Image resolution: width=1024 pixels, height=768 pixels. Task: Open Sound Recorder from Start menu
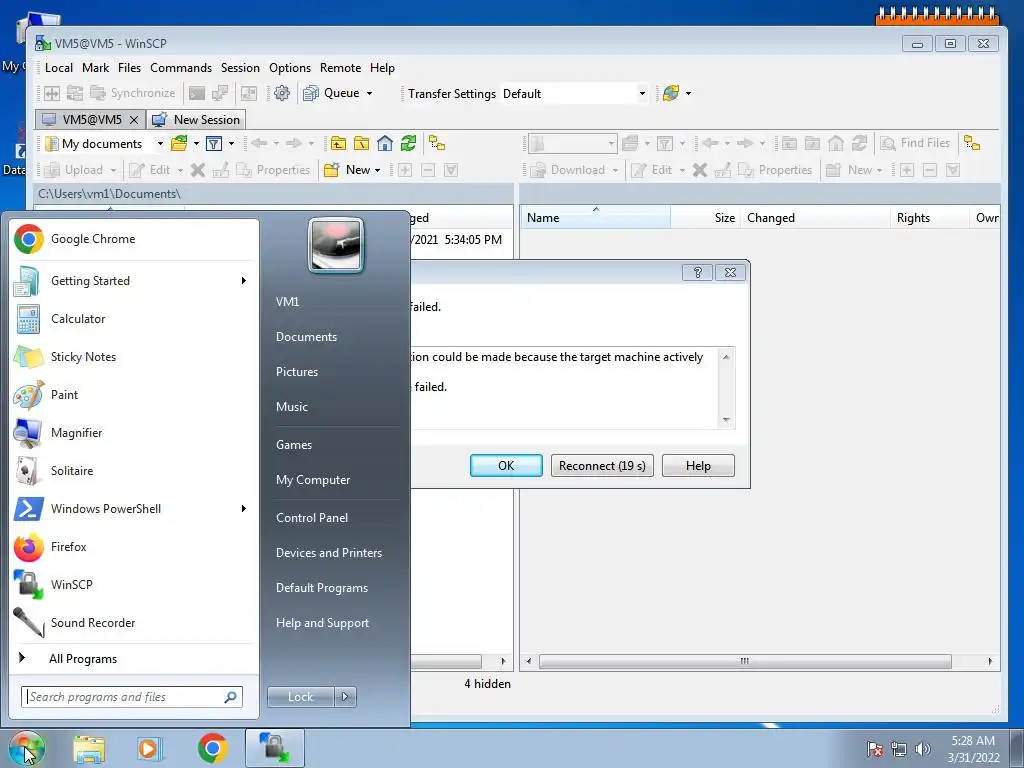tap(134, 622)
